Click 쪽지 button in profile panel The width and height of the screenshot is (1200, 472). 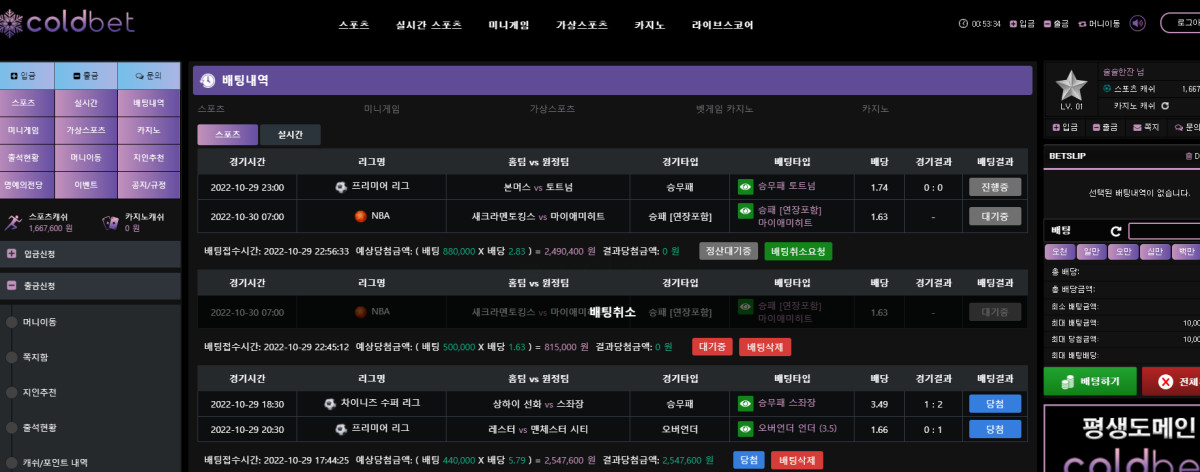point(1145,127)
